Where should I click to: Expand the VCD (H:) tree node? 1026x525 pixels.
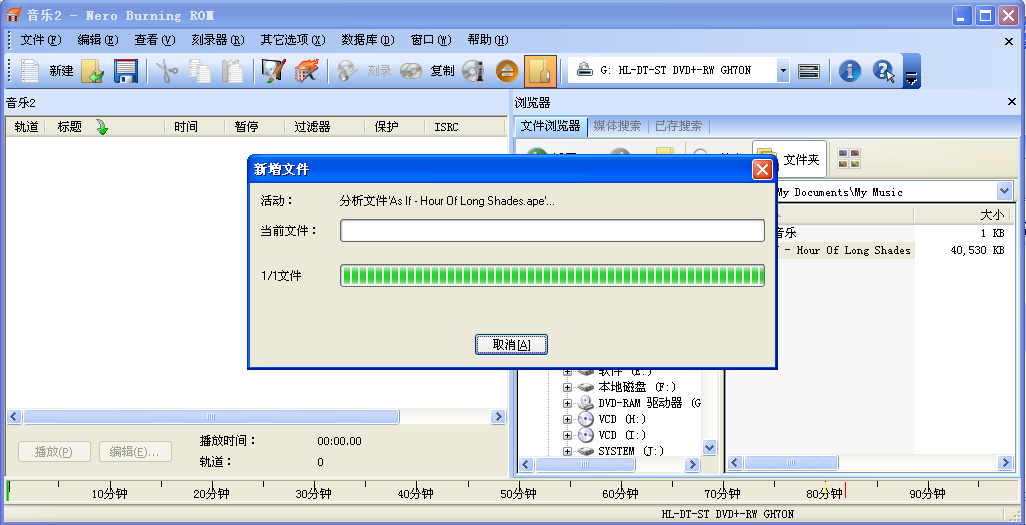[x=567, y=419]
